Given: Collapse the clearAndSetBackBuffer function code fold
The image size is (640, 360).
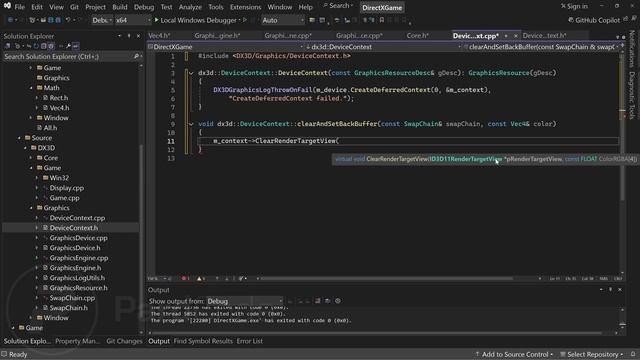Looking at the screenshot, I should (x=191, y=124).
